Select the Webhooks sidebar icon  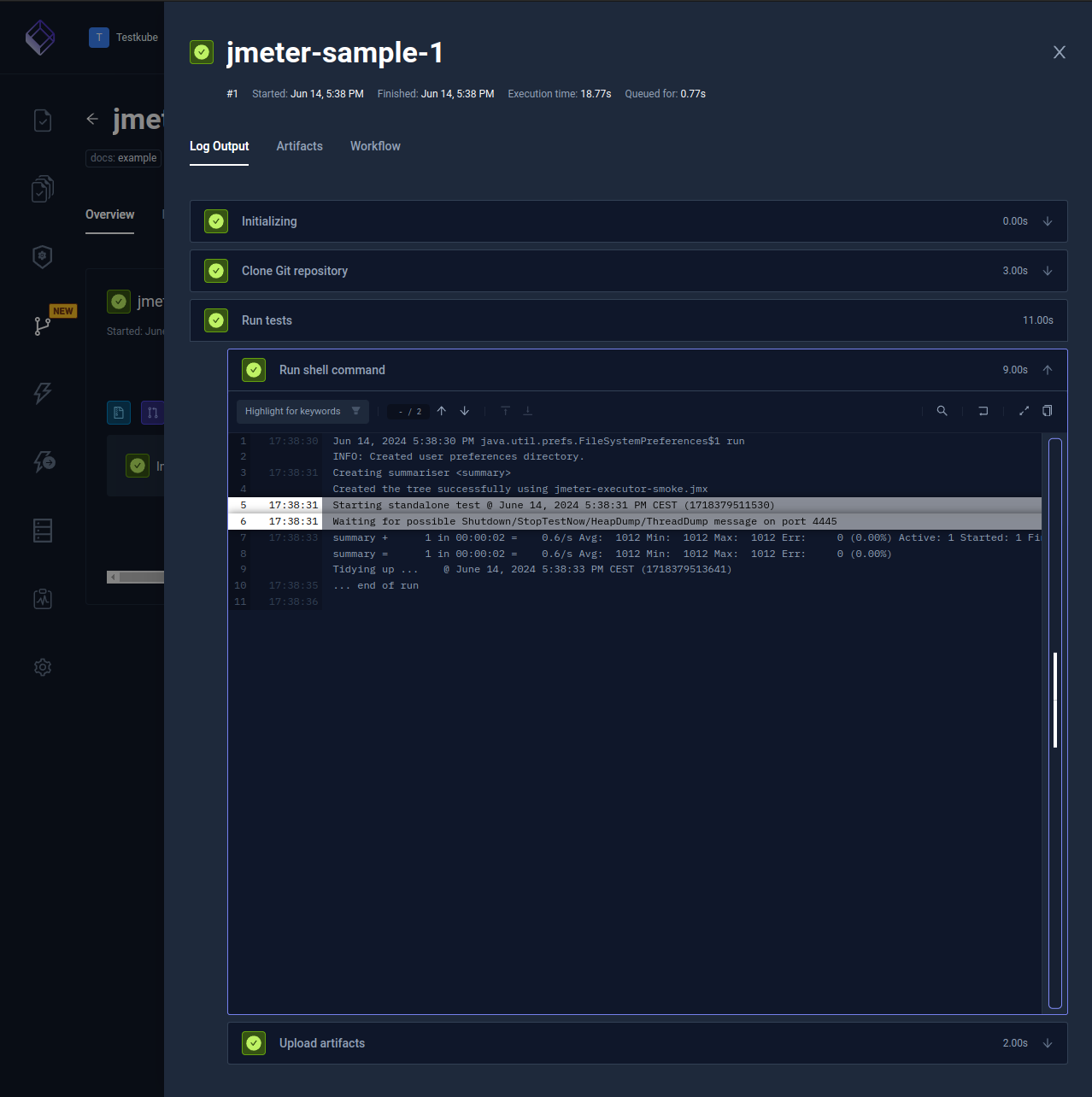click(43, 461)
